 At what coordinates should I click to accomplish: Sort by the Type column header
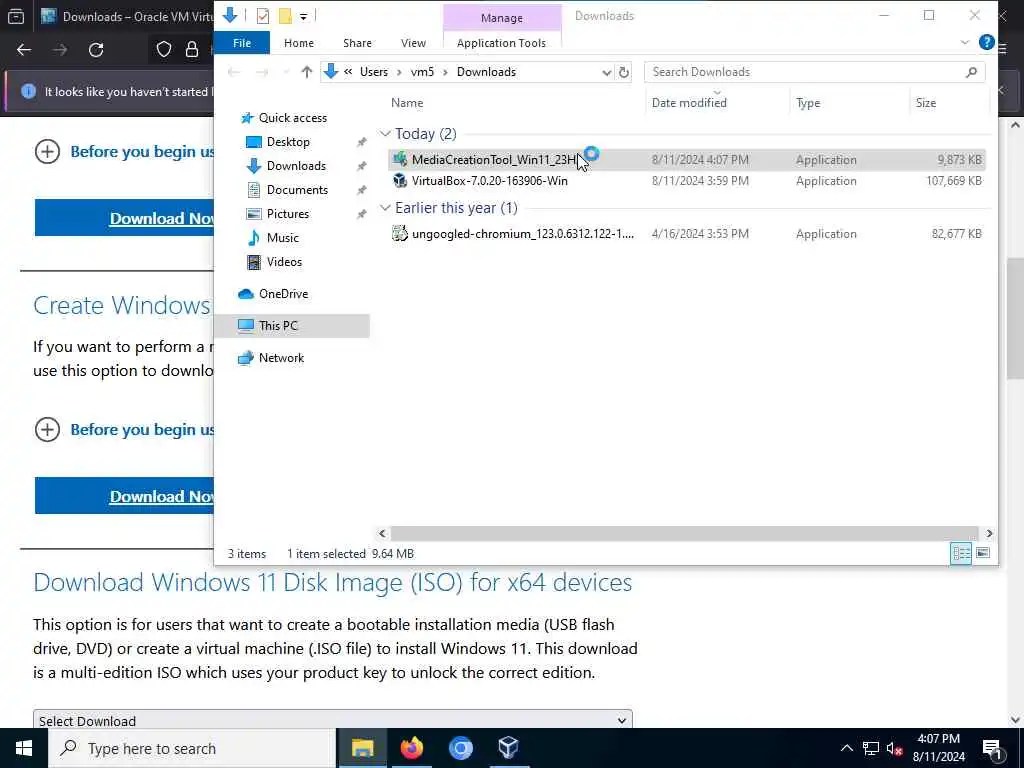(808, 103)
